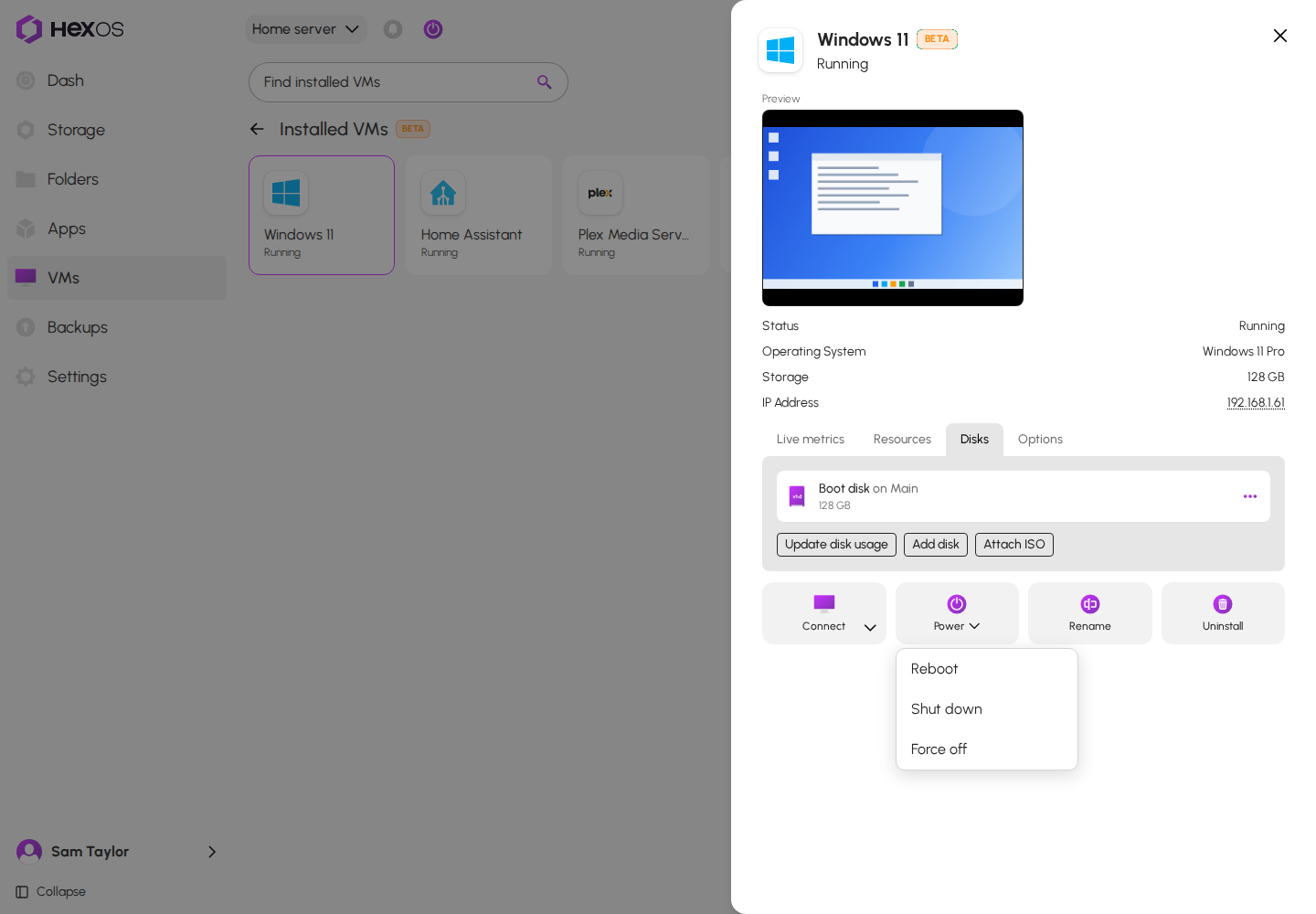Close the Windows 11 details panel
Screen dimensions: 1316x914
[x=1280, y=36]
